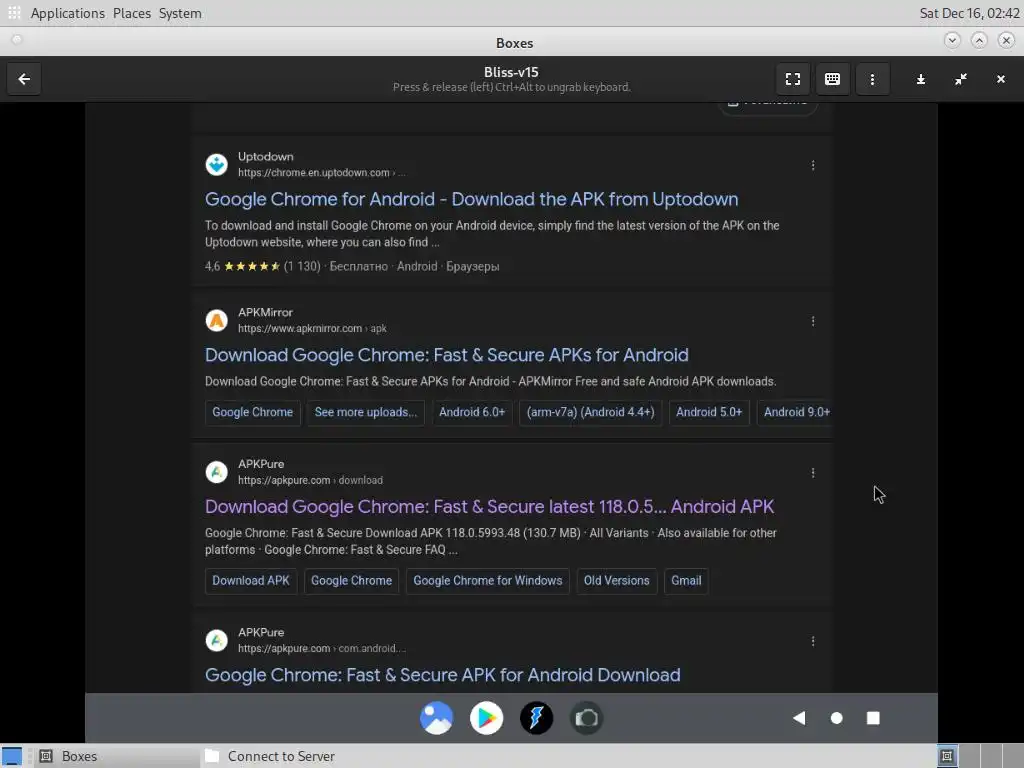
Task: Click show desktop icon in bottom panel
Action: coord(12,756)
